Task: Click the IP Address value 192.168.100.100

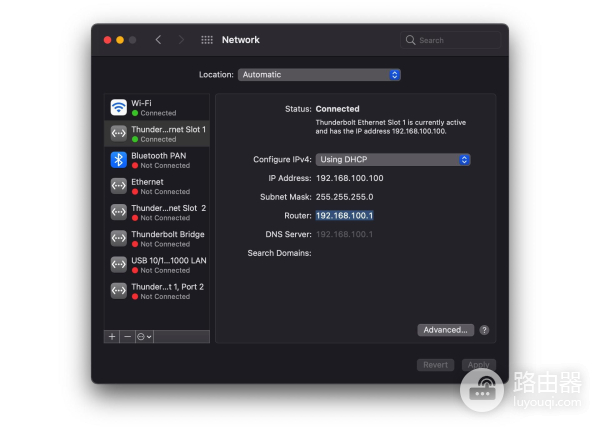Action: tap(349, 178)
